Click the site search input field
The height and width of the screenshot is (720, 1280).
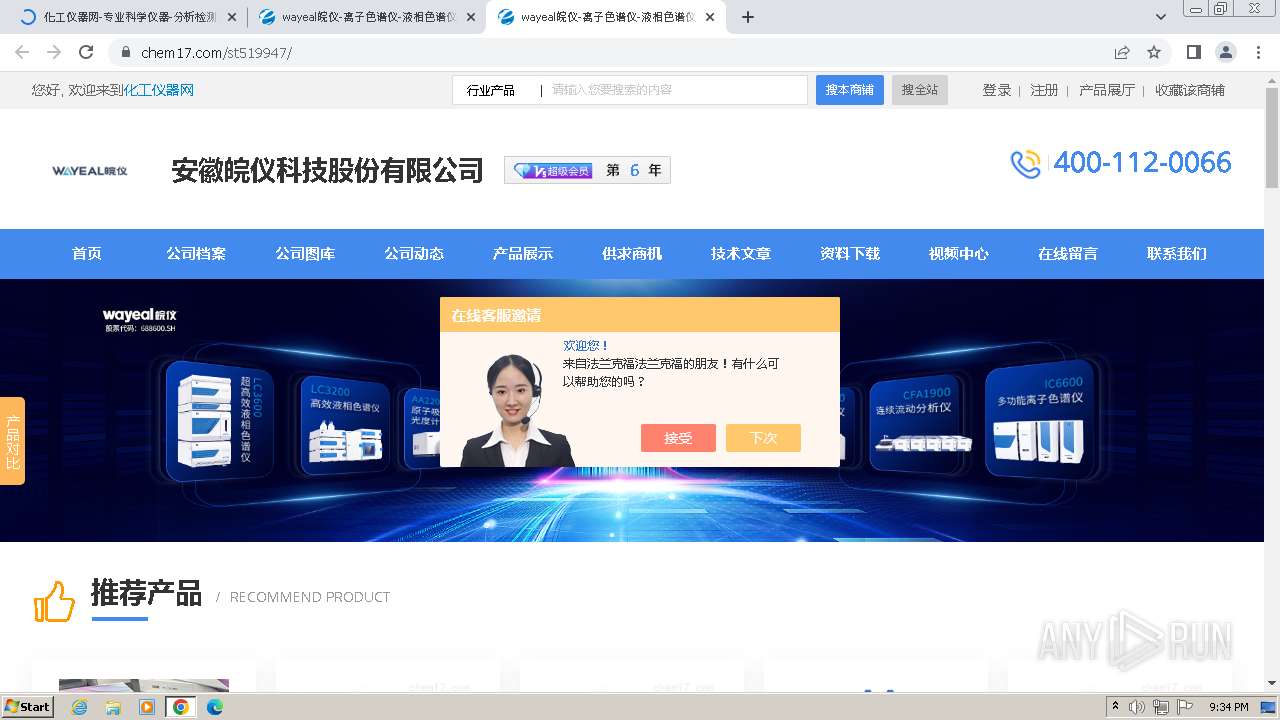click(x=676, y=90)
